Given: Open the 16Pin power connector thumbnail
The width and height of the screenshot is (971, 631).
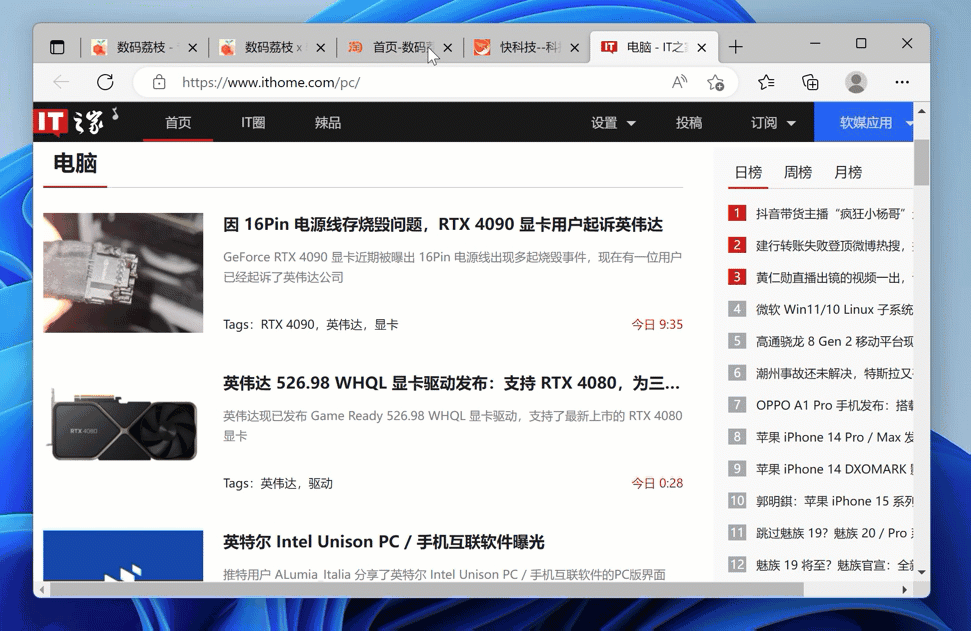Looking at the screenshot, I should click(x=123, y=272).
